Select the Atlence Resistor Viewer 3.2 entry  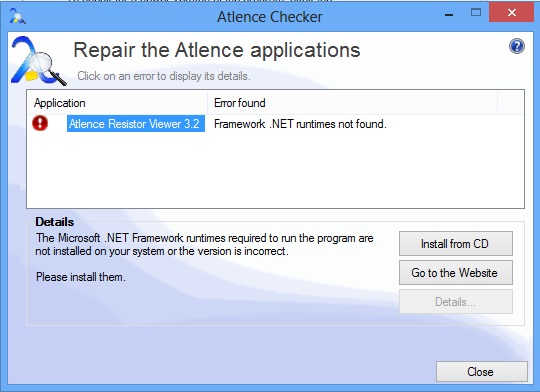136,124
